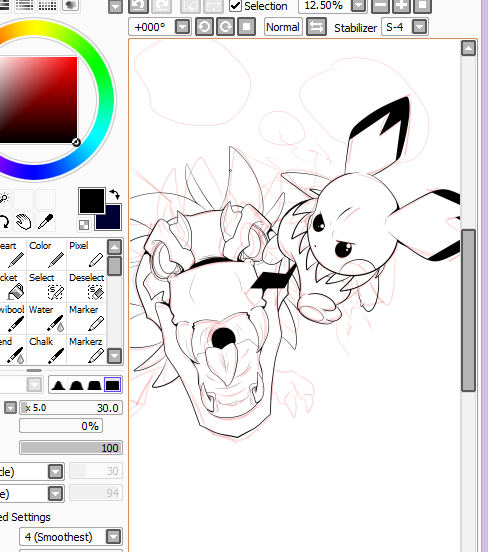488x552 pixels.
Task: Click the brush size slider showing 30.0
Action: (x=71, y=408)
